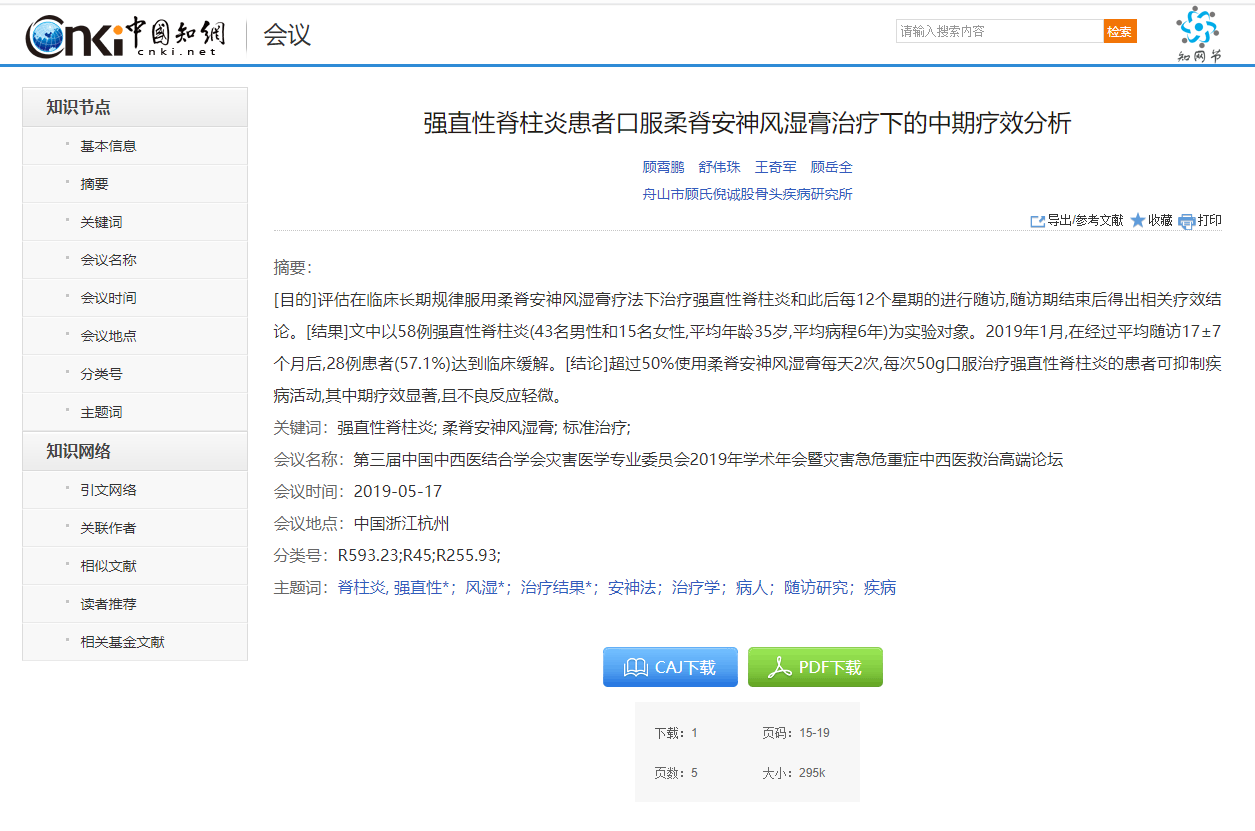Viewport: 1255px width, 831px height.
Task: Open 读者推荐 sidebar entry
Action: pos(108,604)
